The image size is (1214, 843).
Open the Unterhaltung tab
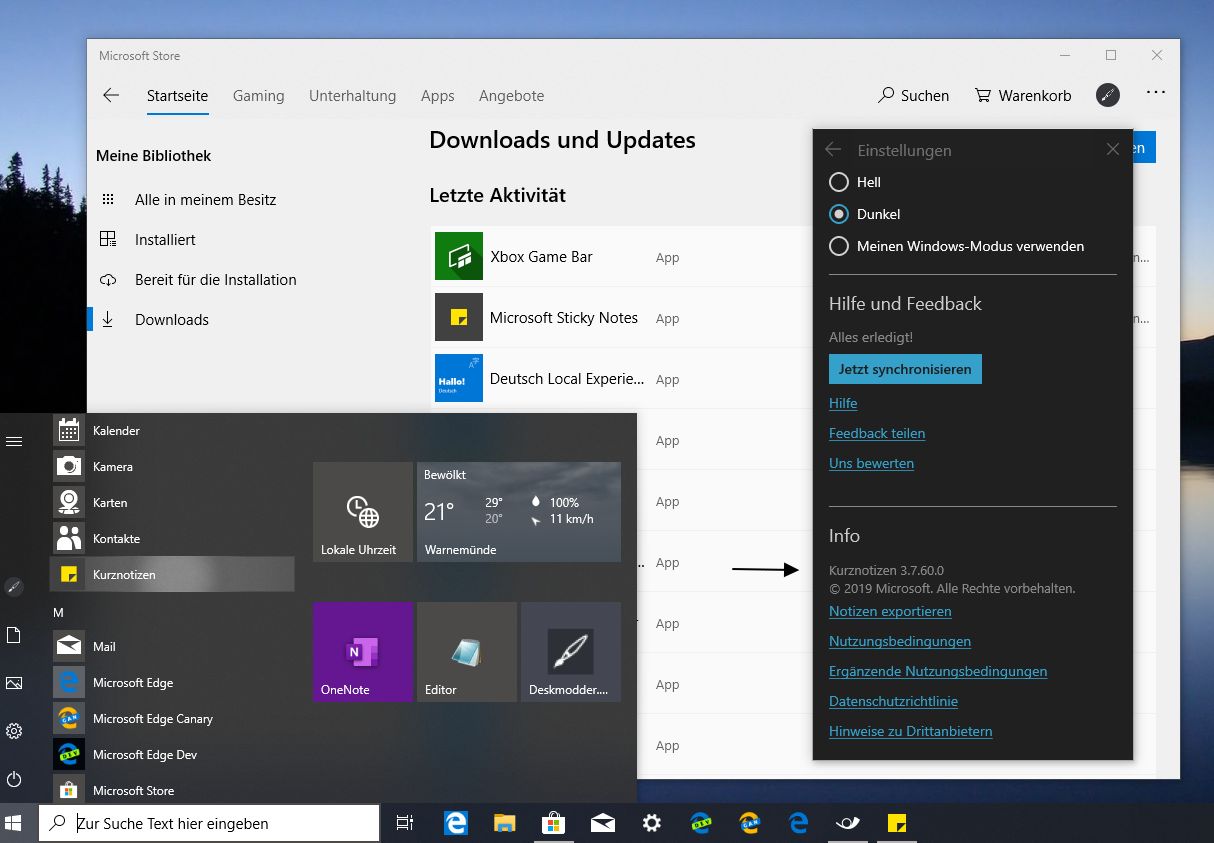click(352, 96)
